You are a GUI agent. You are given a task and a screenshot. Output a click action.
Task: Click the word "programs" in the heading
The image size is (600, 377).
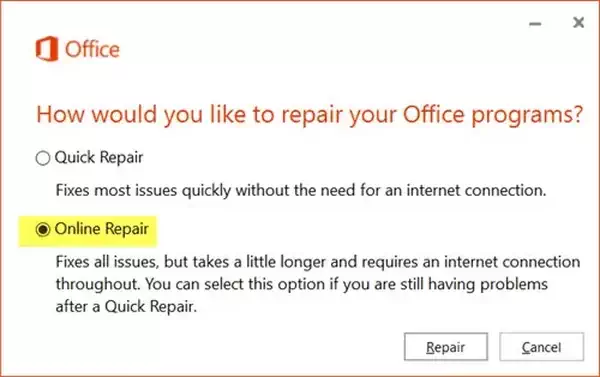click(520, 116)
